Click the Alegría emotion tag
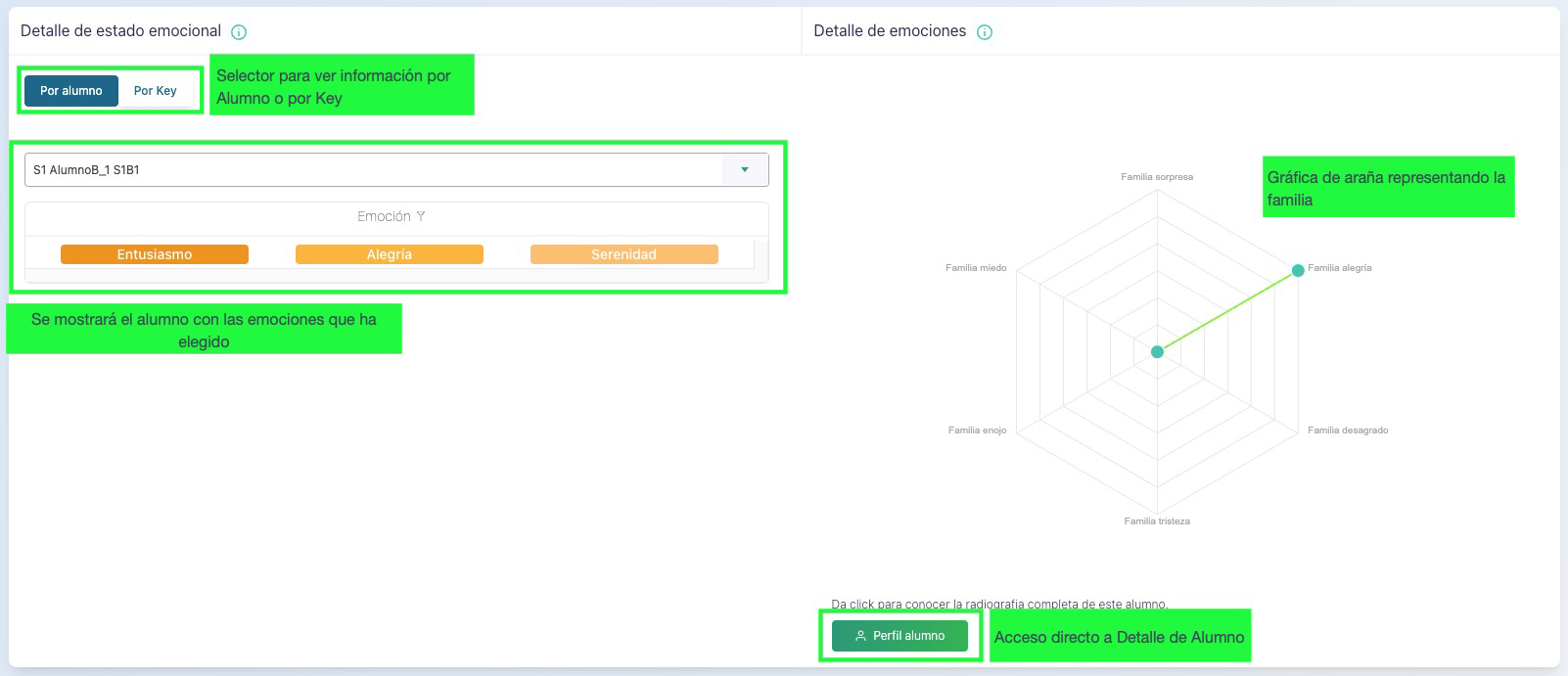The height and width of the screenshot is (676, 1568). point(390,254)
